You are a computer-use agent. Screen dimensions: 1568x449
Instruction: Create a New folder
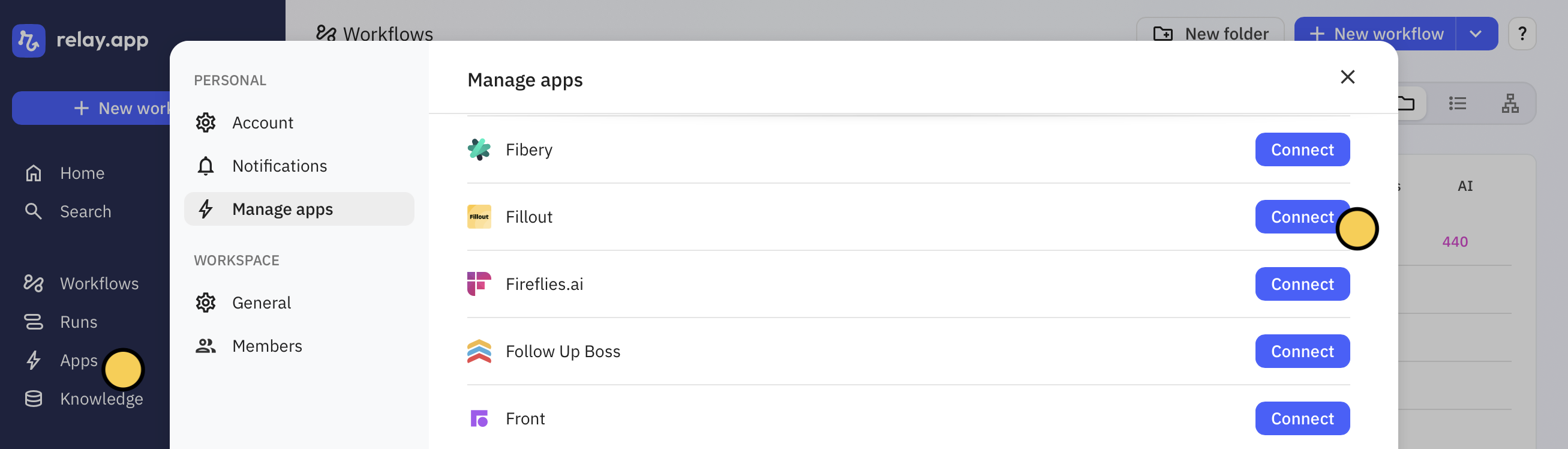pyautogui.click(x=1209, y=34)
